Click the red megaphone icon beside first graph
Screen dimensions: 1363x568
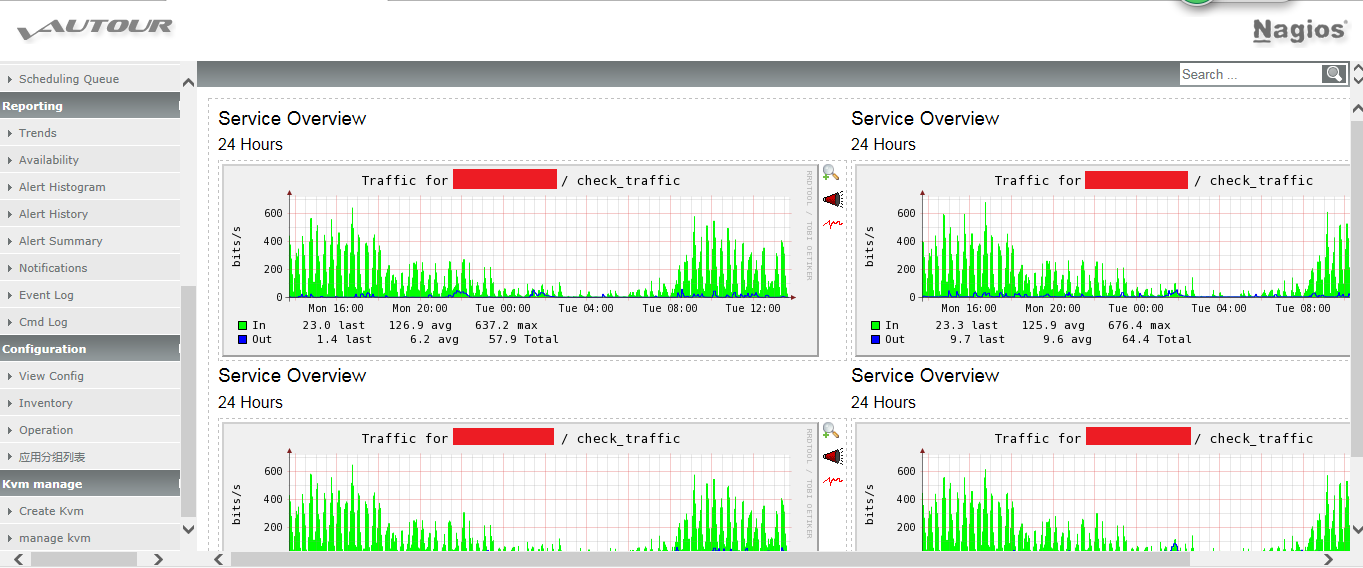832,199
